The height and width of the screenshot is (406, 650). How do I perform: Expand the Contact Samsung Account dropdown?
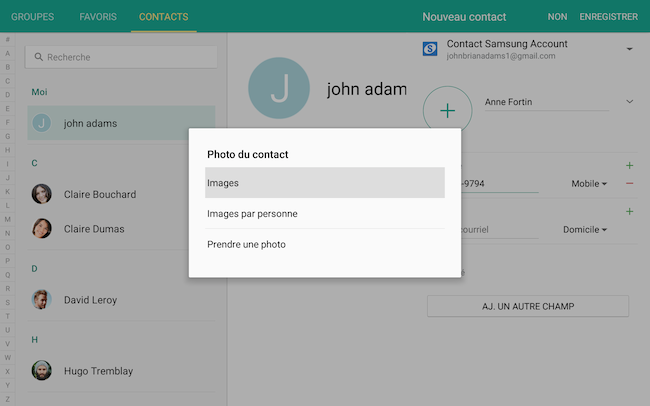(x=629, y=49)
